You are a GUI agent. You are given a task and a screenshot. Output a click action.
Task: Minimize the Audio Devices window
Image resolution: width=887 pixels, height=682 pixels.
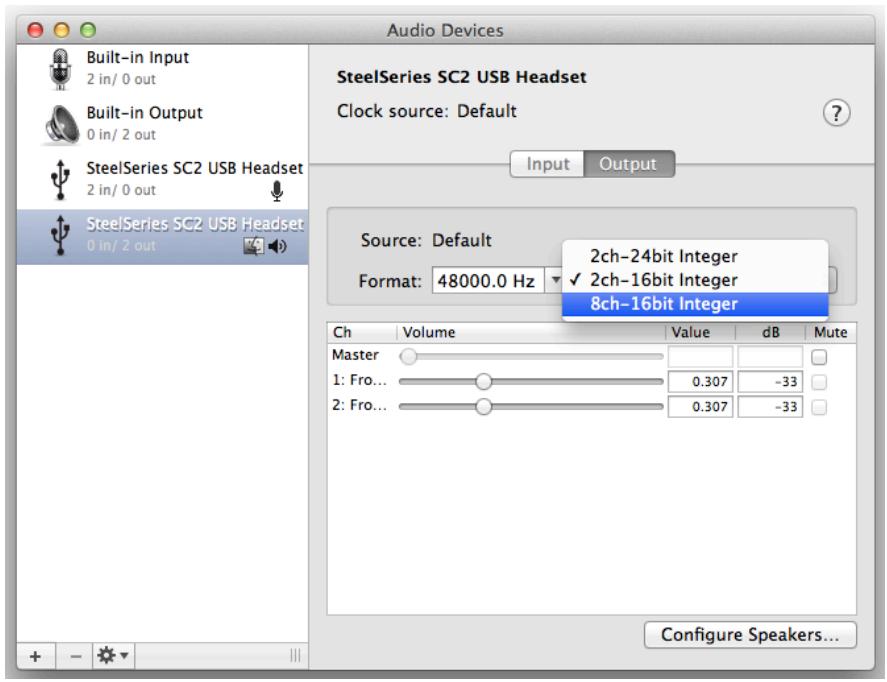pos(62,30)
